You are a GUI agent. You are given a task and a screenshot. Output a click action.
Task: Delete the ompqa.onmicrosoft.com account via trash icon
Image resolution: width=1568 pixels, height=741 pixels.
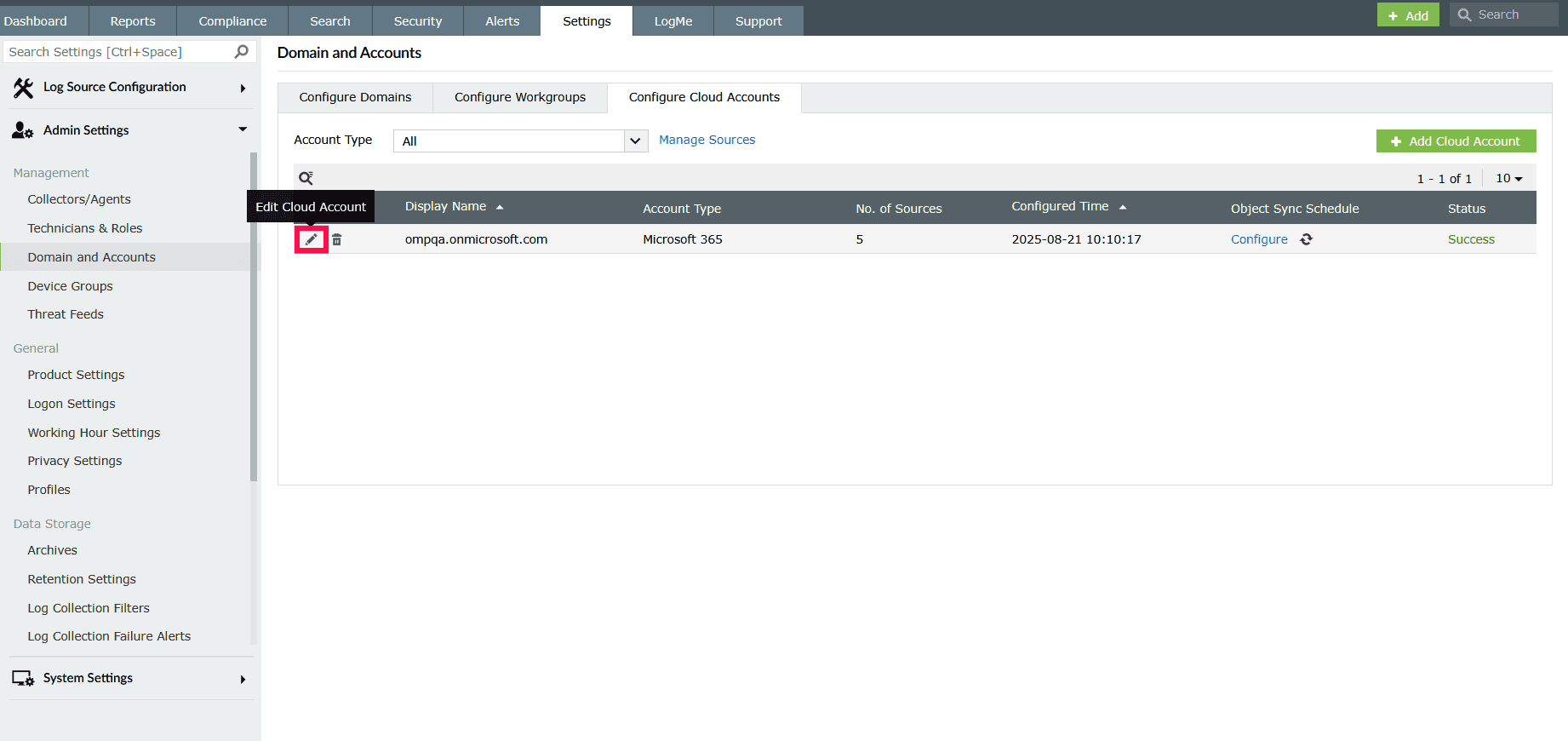tap(337, 240)
